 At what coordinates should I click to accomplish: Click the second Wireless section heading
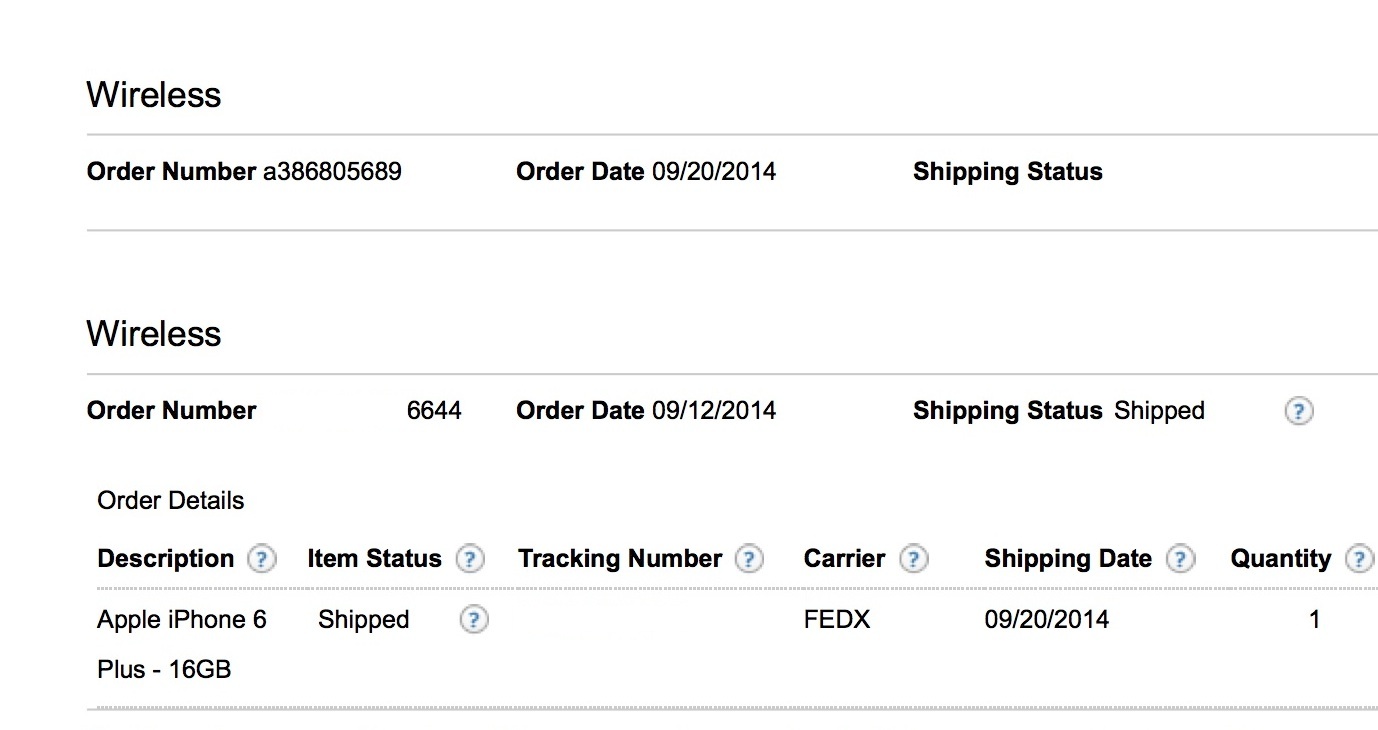tap(154, 333)
